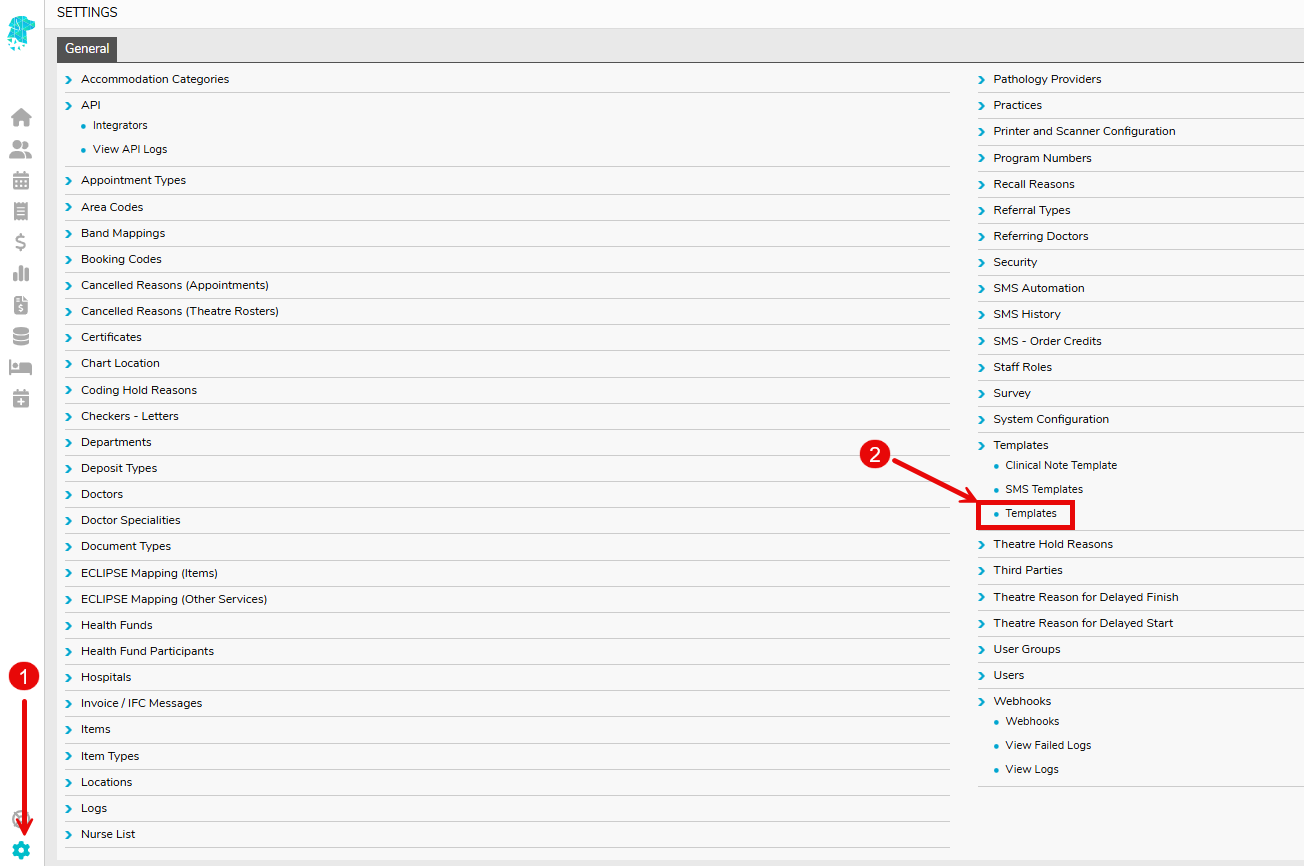Open System Configuration settings
Viewport: 1304px width, 866px height.
click(x=1051, y=420)
